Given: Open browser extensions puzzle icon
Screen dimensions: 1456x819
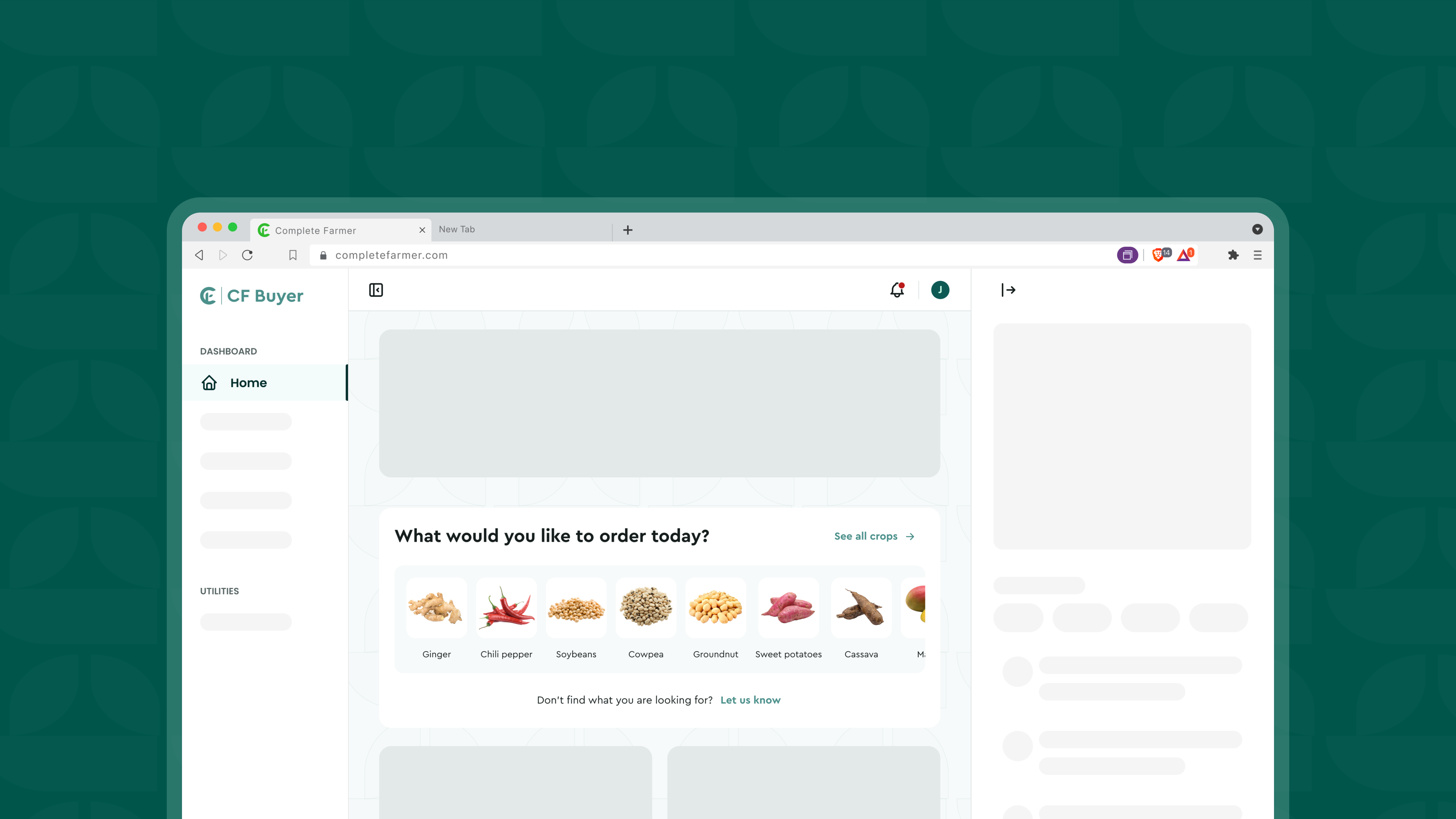Looking at the screenshot, I should (1233, 255).
